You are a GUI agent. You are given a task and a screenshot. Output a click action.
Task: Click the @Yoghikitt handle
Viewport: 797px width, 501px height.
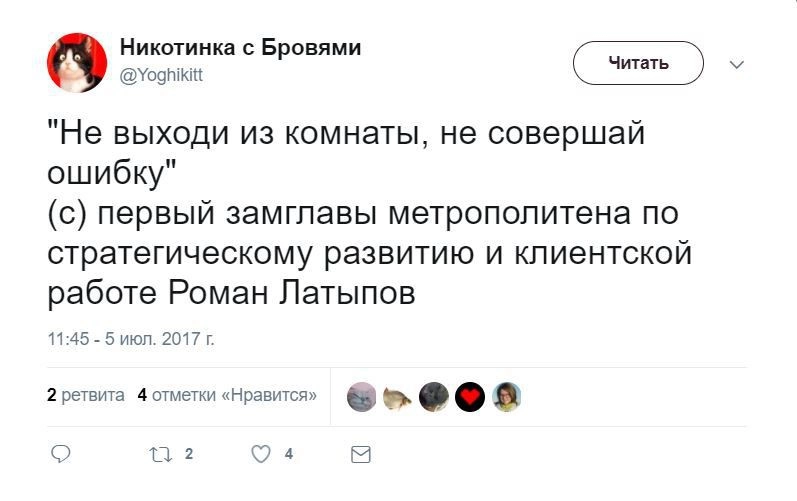tap(161, 75)
